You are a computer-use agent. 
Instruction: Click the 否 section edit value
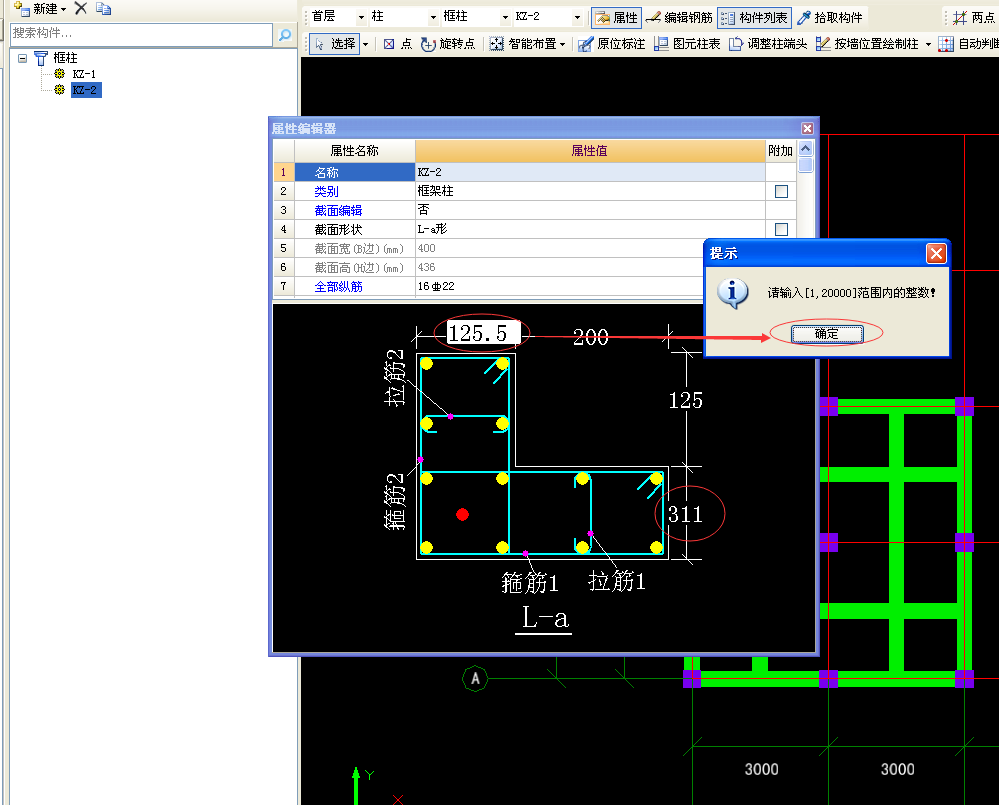click(x=590, y=210)
